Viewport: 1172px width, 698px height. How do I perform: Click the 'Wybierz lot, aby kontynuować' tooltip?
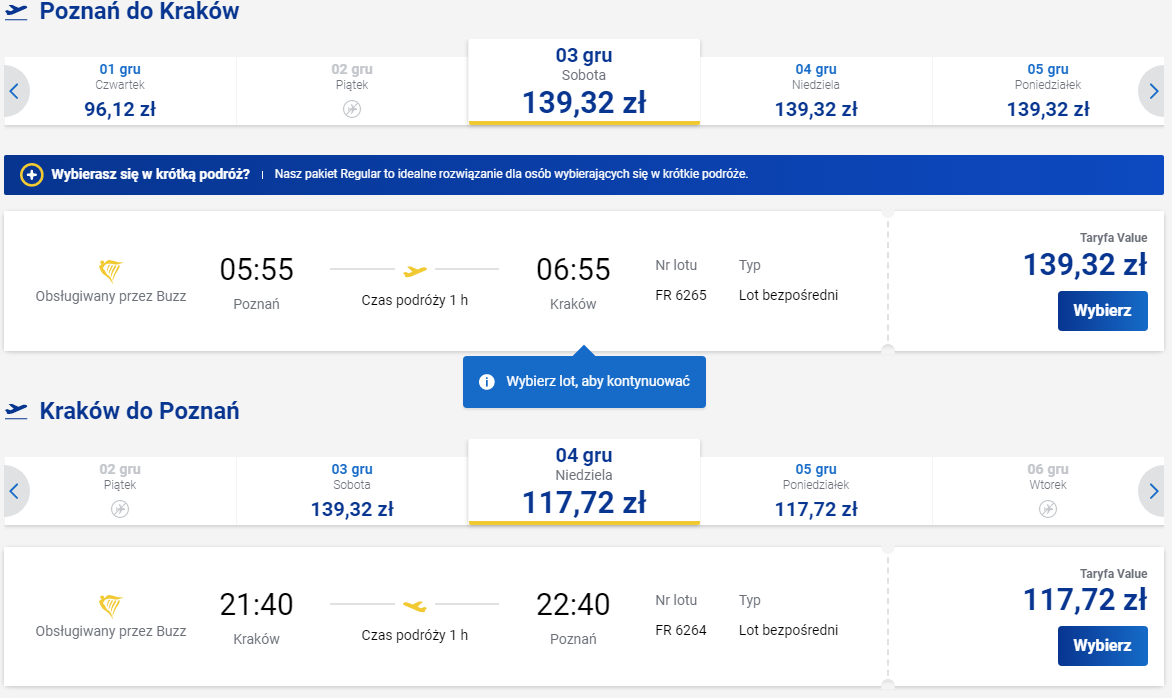584,382
